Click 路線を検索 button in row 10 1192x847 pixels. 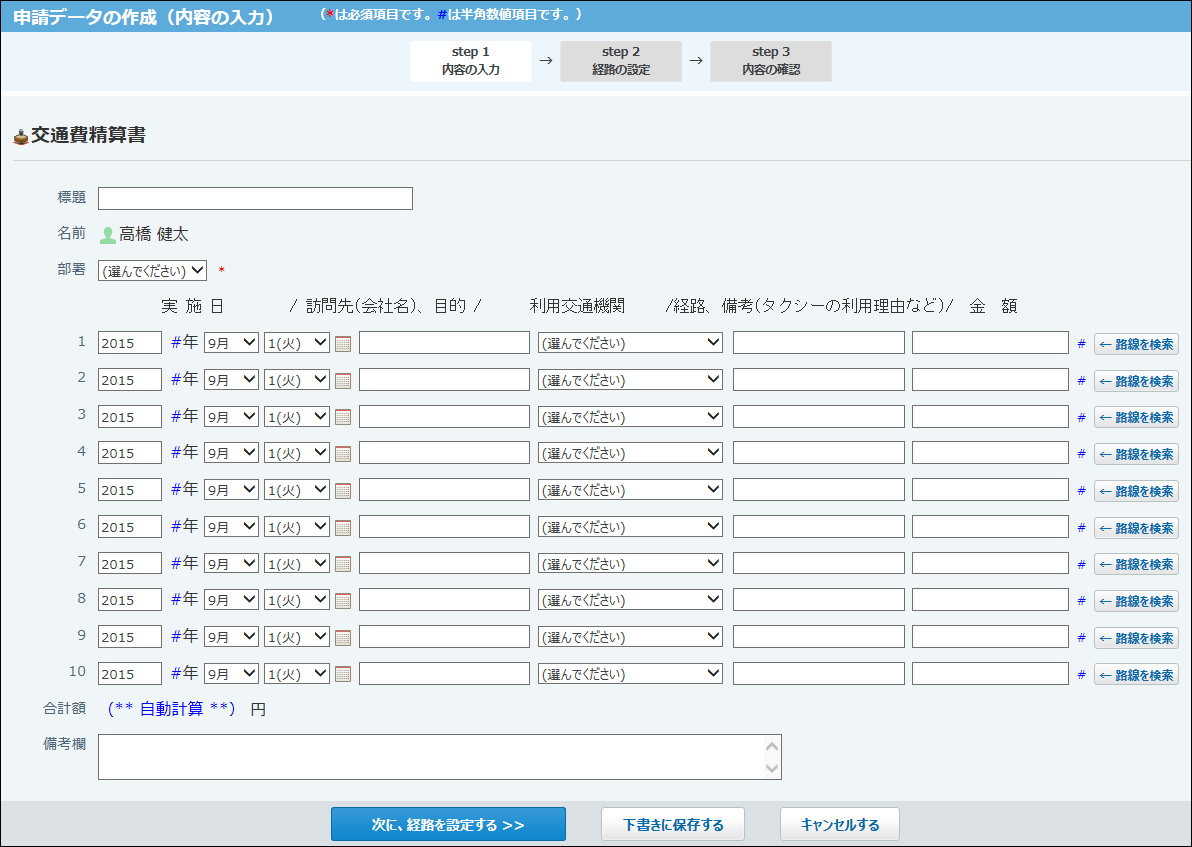[x=1136, y=674]
